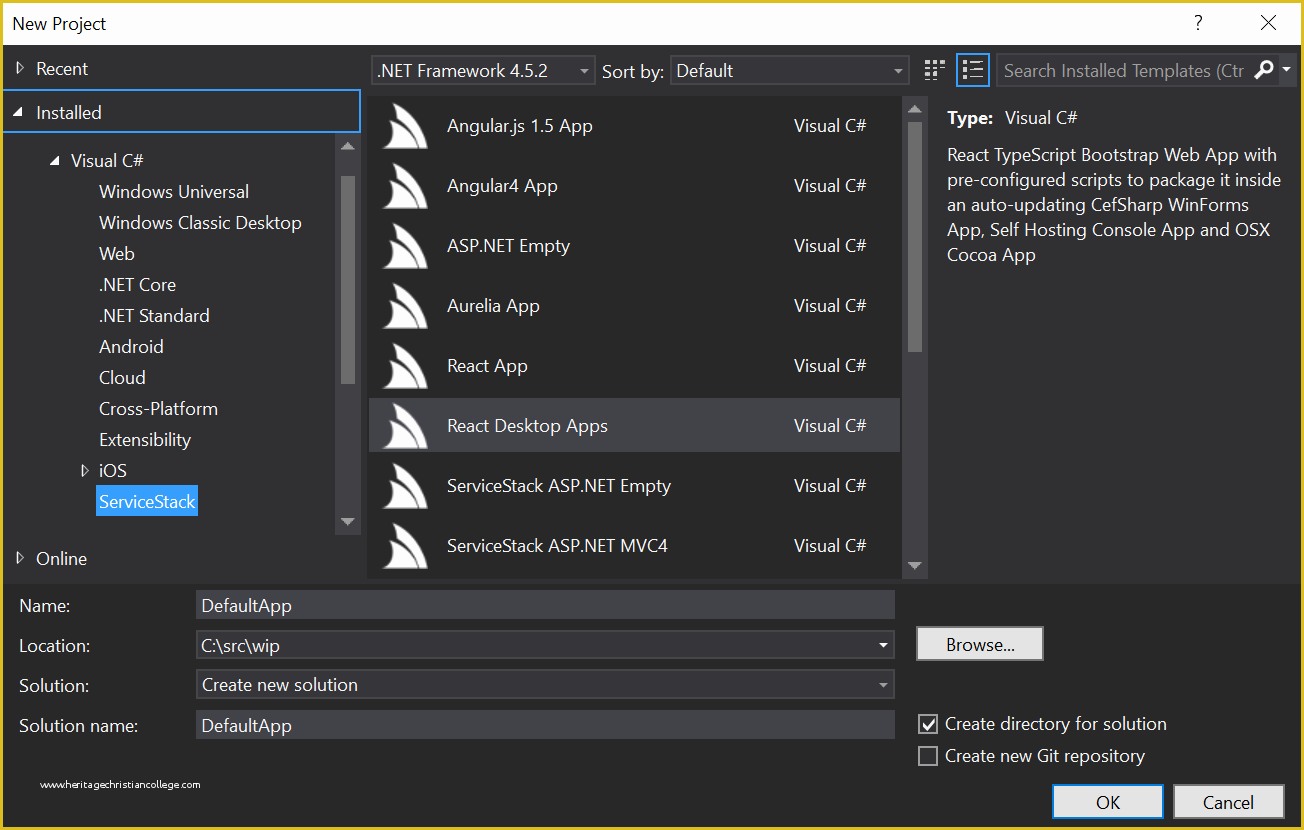Select the 'ServiceStack ASP.NET Empty' template name

[559, 486]
